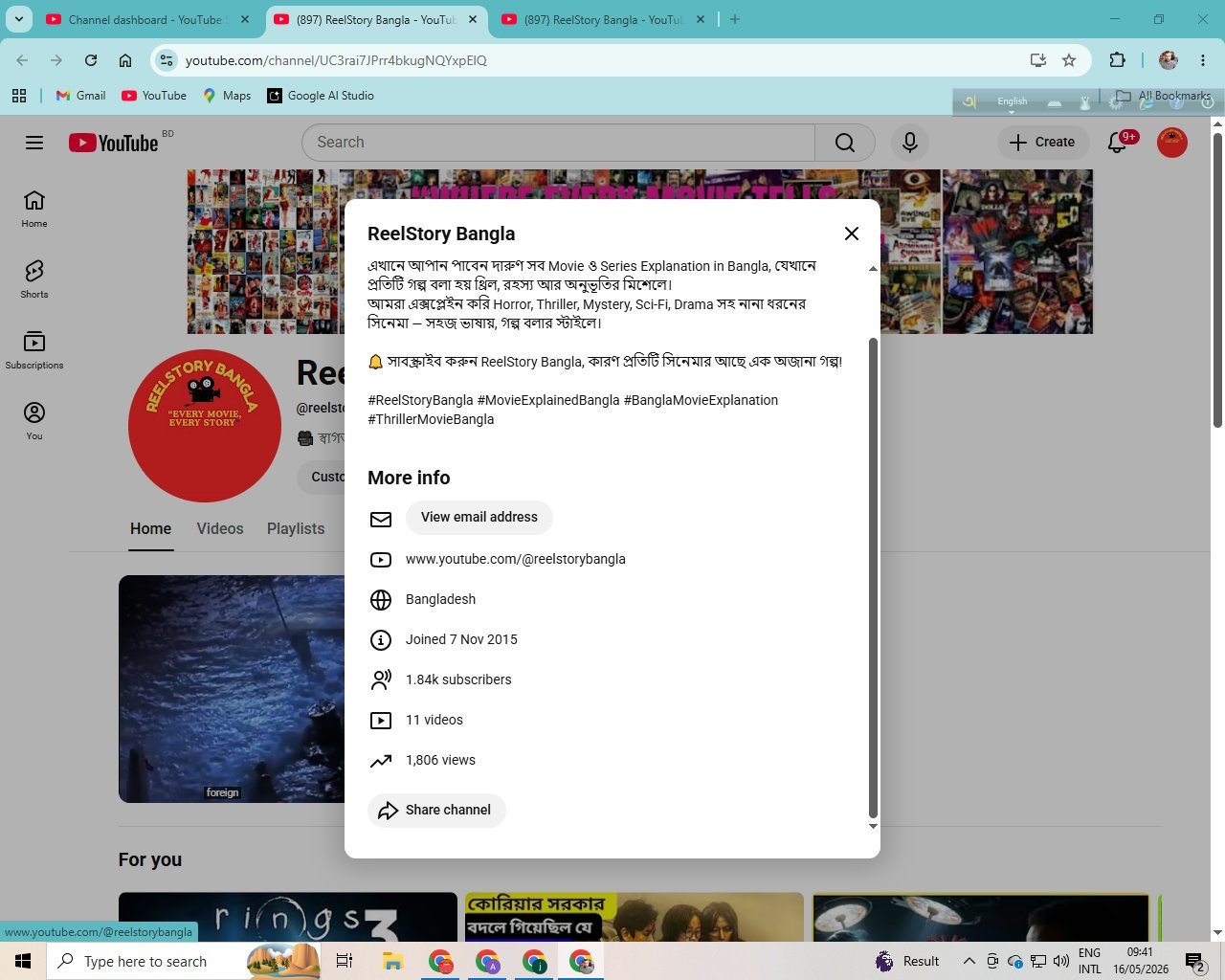The width and height of the screenshot is (1225, 980).
Task: Click the 1.84k subscribers text
Action: tap(458, 679)
